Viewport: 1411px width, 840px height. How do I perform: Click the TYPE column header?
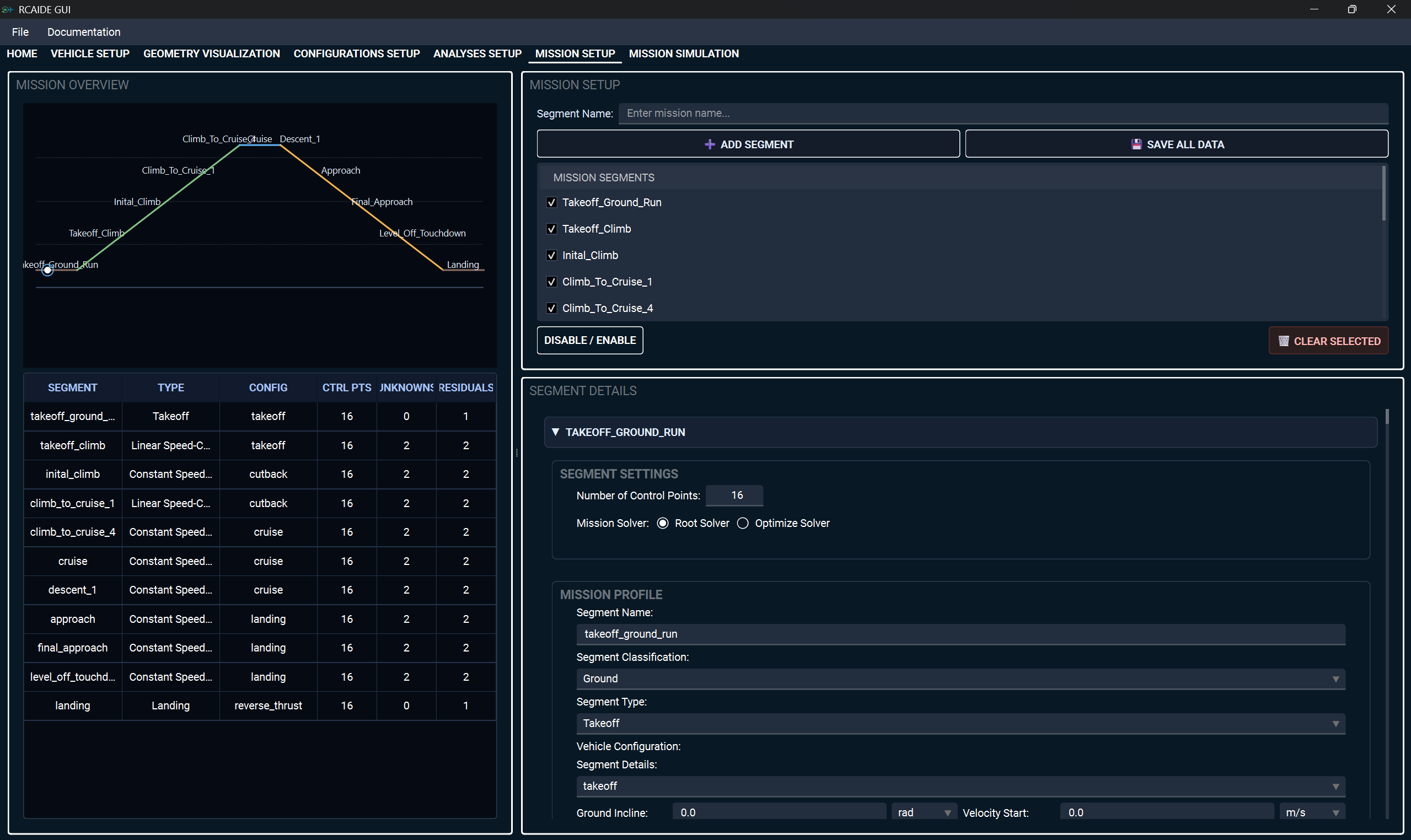point(170,387)
